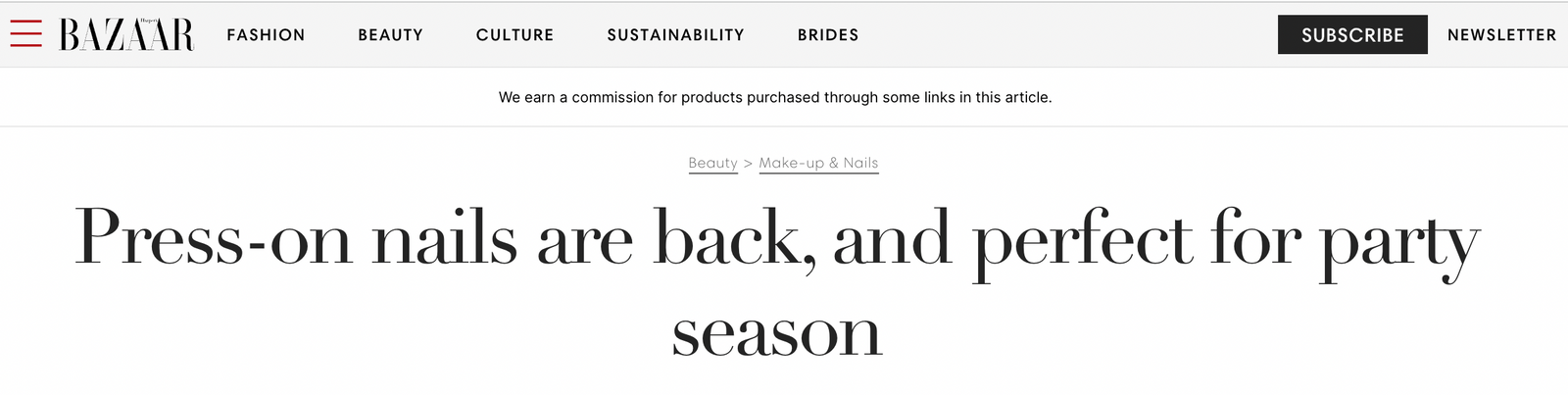
Task: Navigate to the Sustainability section
Action: (x=675, y=34)
